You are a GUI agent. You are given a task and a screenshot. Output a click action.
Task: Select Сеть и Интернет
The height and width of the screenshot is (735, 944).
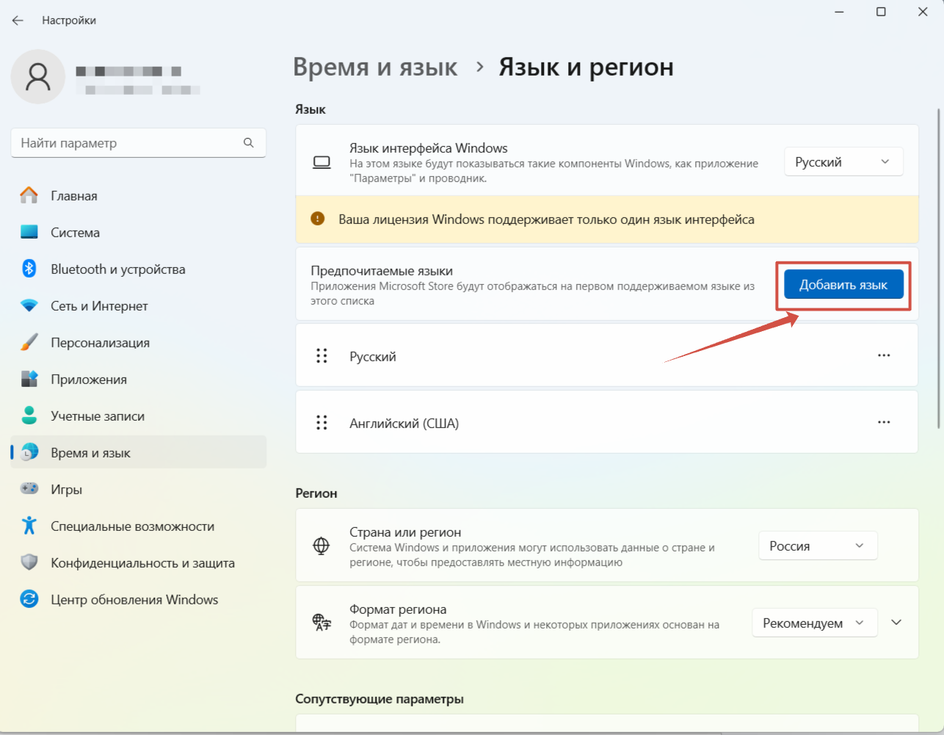coord(138,306)
